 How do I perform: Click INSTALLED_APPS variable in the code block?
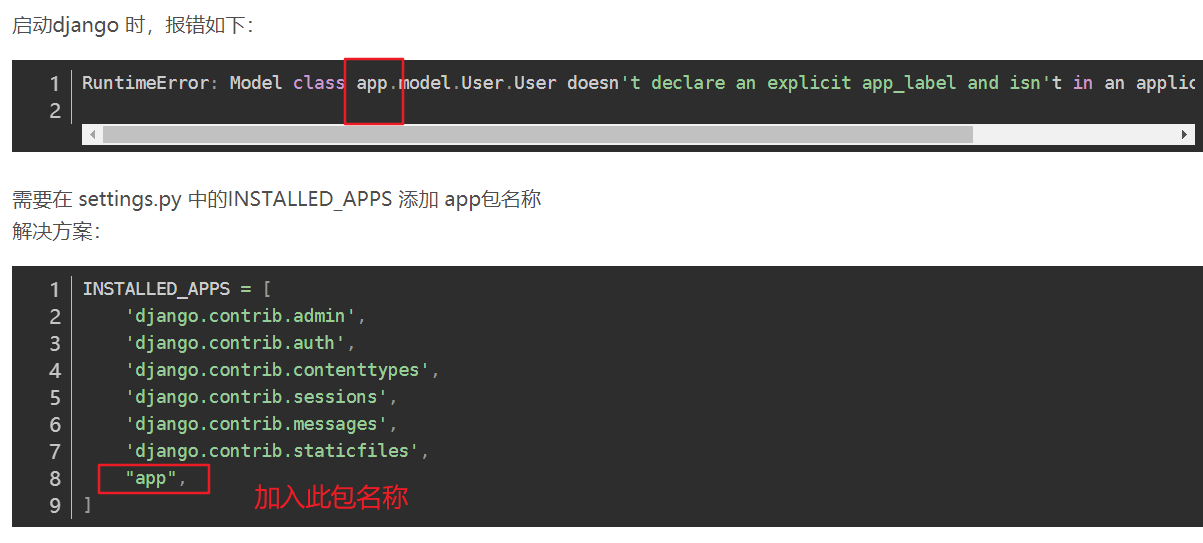[x=155, y=289]
